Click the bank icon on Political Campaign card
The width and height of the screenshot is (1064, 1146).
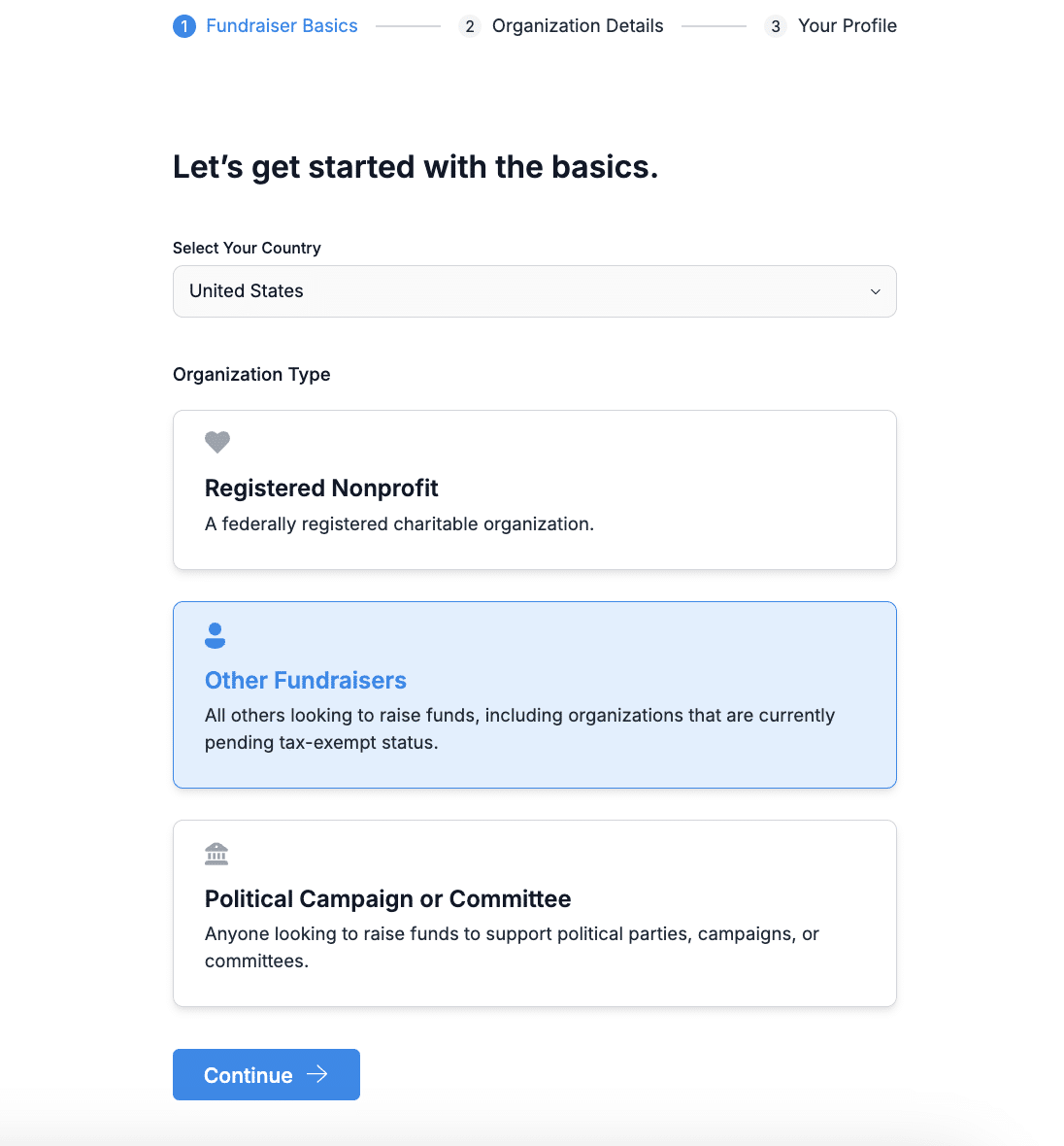216,854
